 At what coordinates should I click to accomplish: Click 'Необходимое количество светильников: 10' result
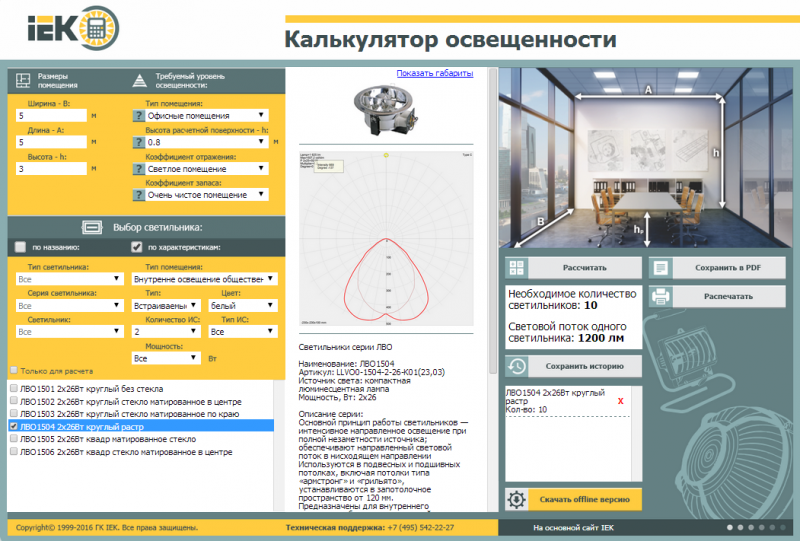(x=572, y=300)
